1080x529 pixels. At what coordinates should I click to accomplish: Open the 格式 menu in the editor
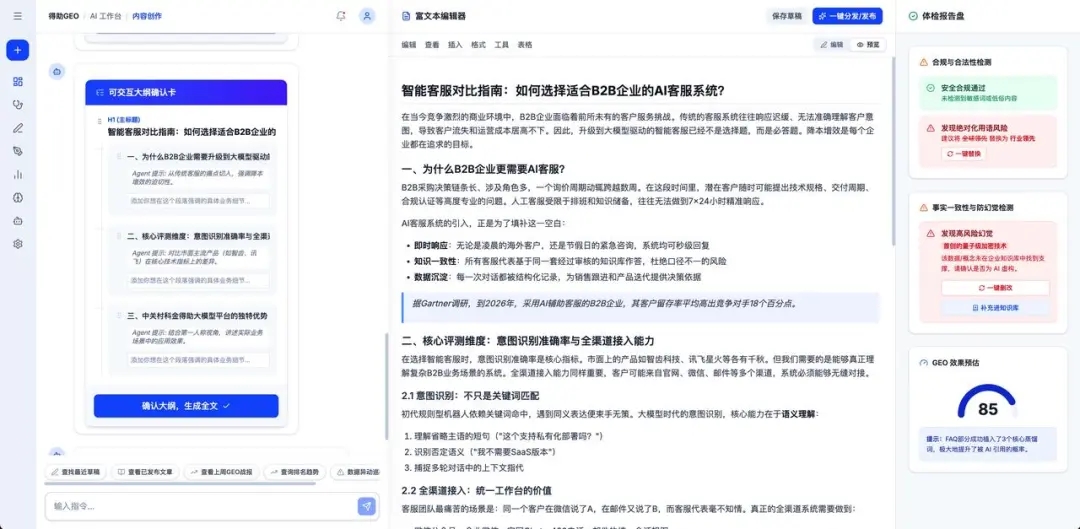tap(478, 45)
